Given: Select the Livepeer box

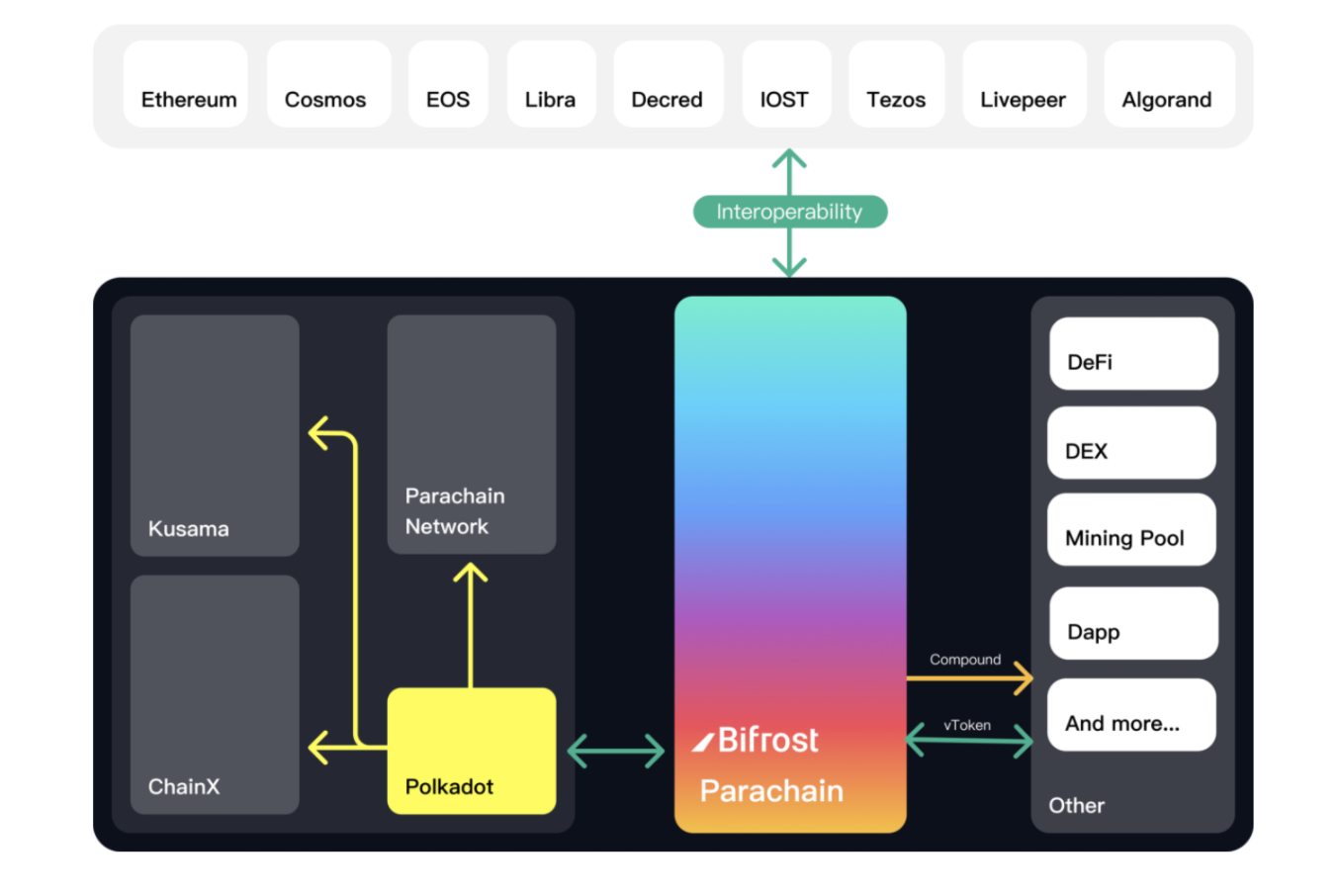Looking at the screenshot, I should 1025,84.
